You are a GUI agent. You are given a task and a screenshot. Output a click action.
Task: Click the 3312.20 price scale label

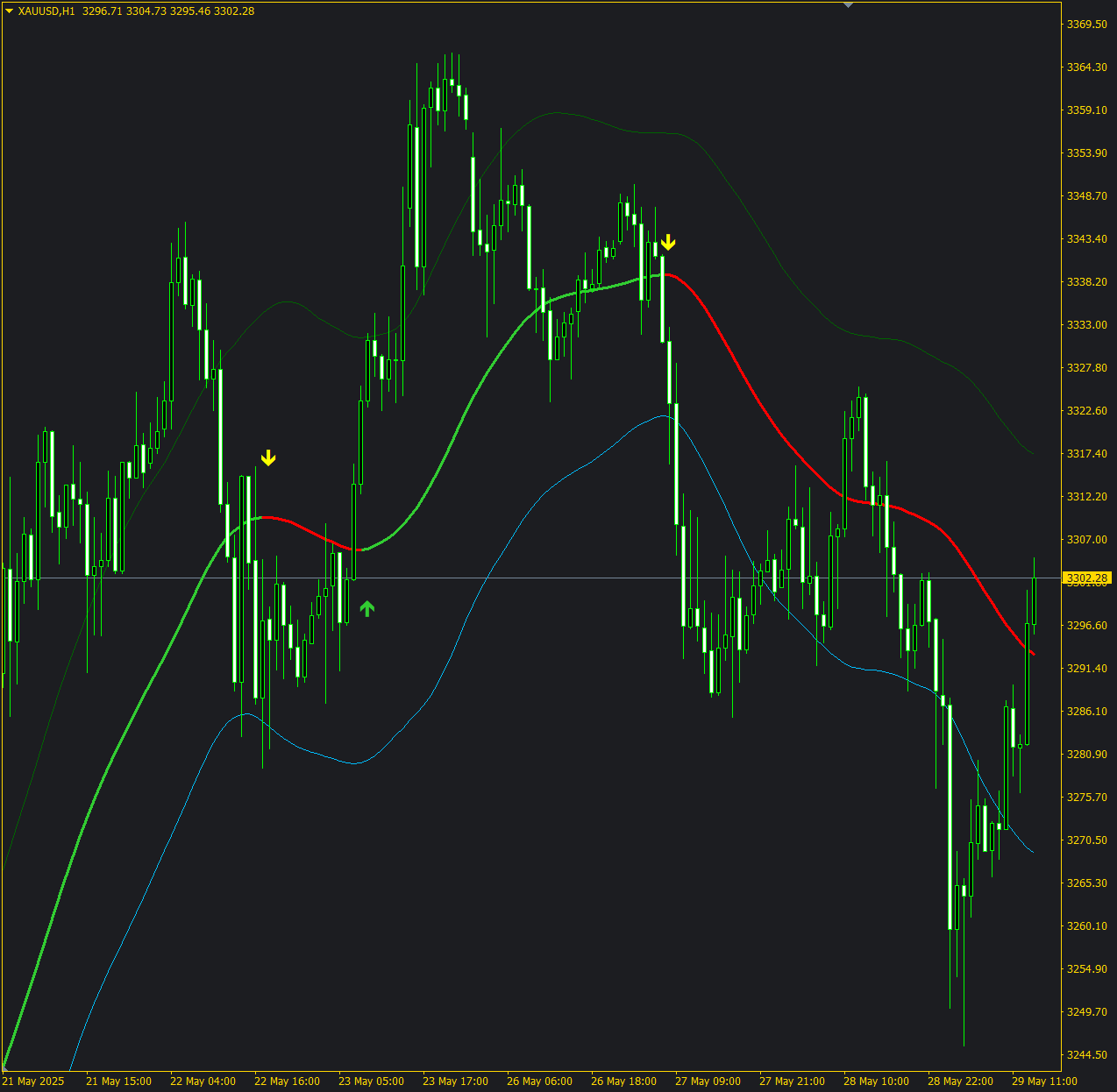(x=1086, y=497)
